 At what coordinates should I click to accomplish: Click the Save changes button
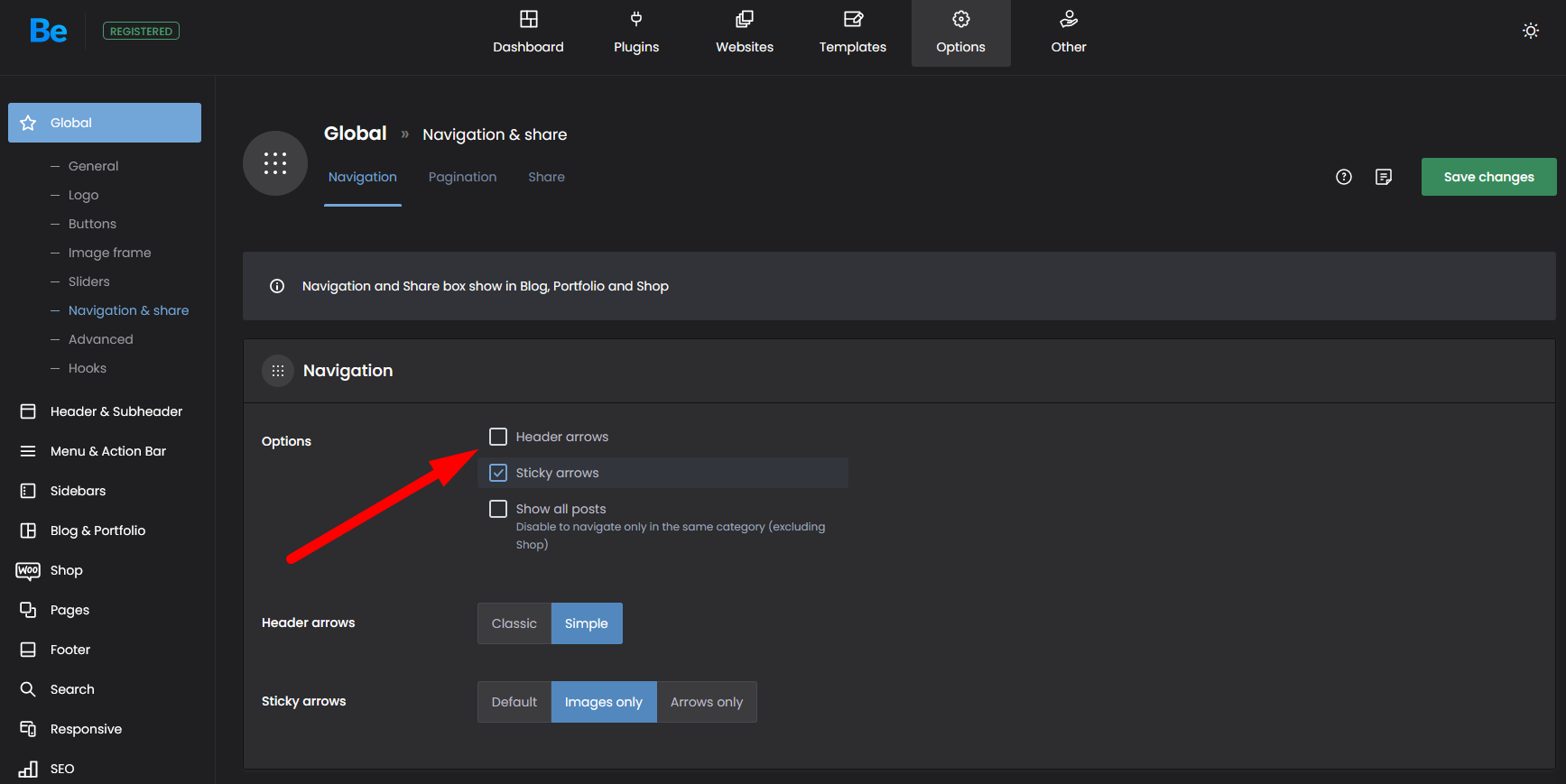click(1489, 177)
